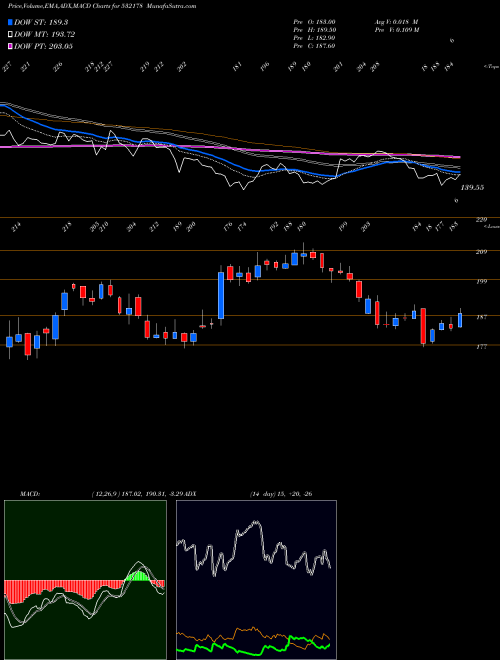Image resolution: width=500 pixels, height=660 pixels.
Task: Click the 187 price axis label
Action: 481,317
